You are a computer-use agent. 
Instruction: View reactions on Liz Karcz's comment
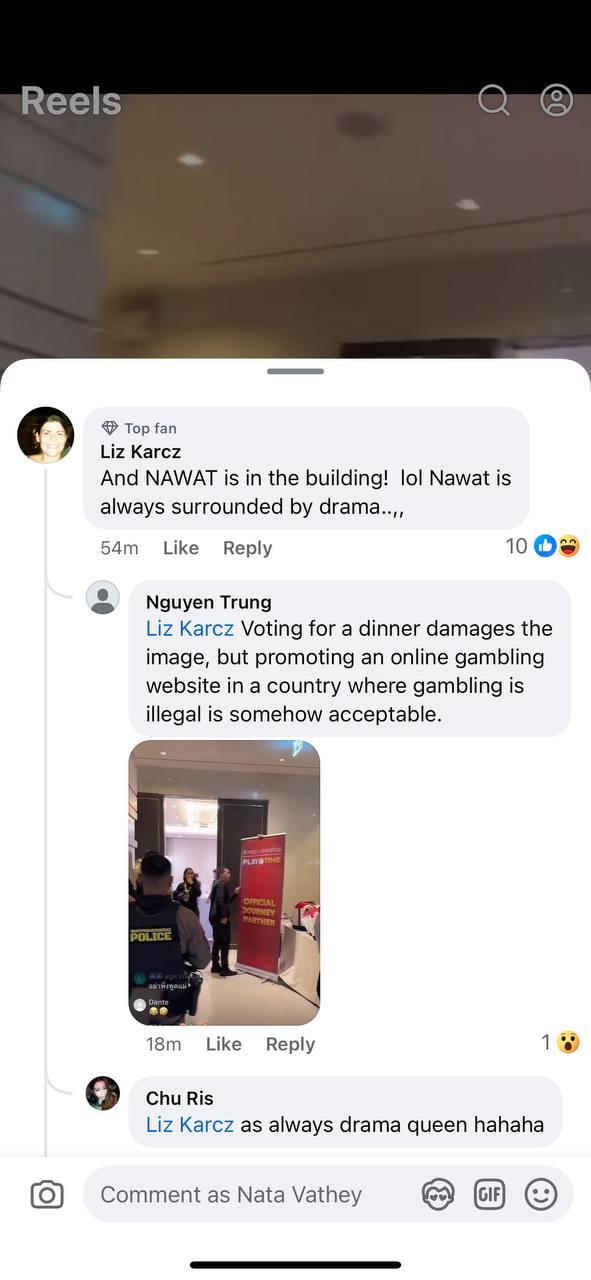coord(543,546)
